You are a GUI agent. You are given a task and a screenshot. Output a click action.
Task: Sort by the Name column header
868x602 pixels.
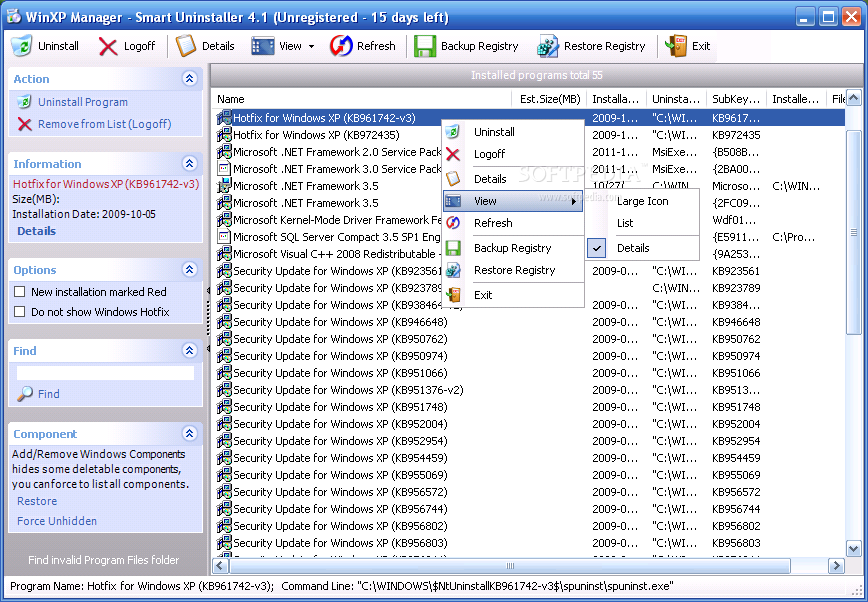pos(362,99)
